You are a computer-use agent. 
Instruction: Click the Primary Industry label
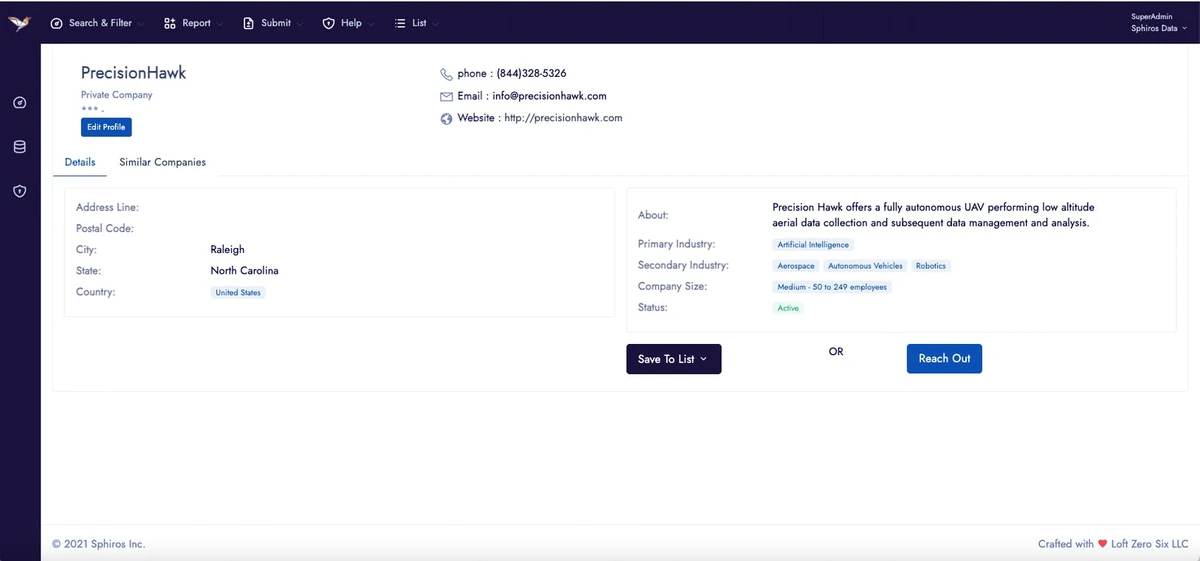(676, 244)
